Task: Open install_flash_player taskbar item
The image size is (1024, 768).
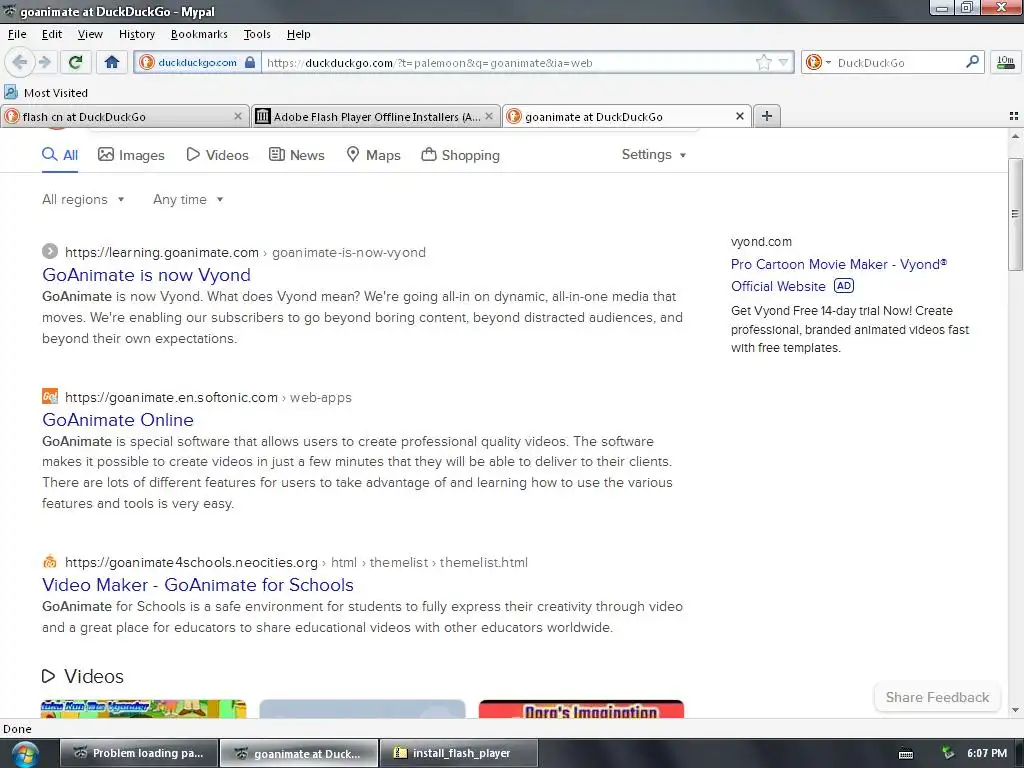Action: (x=459, y=753)
